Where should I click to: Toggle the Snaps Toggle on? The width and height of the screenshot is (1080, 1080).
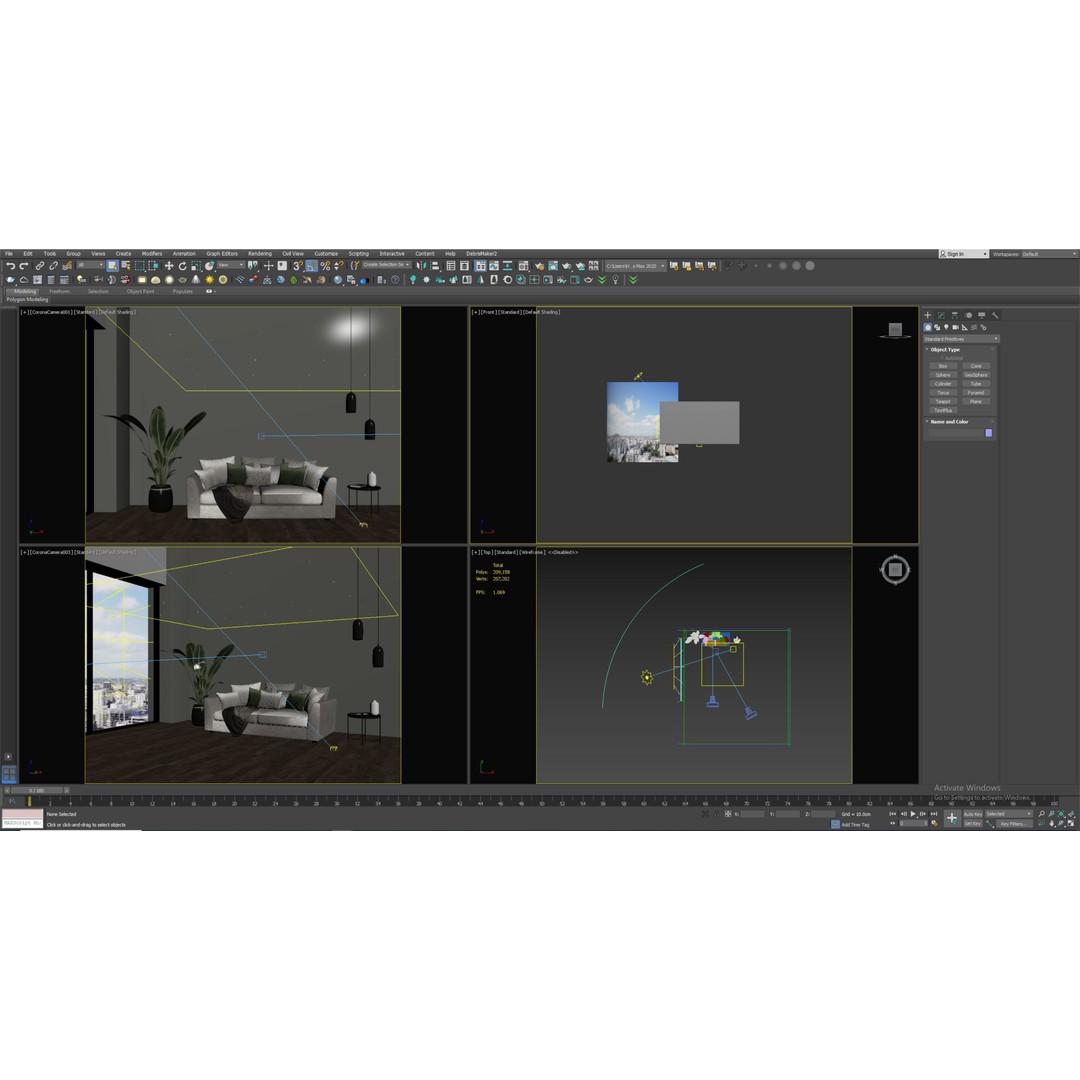[297, 266]
